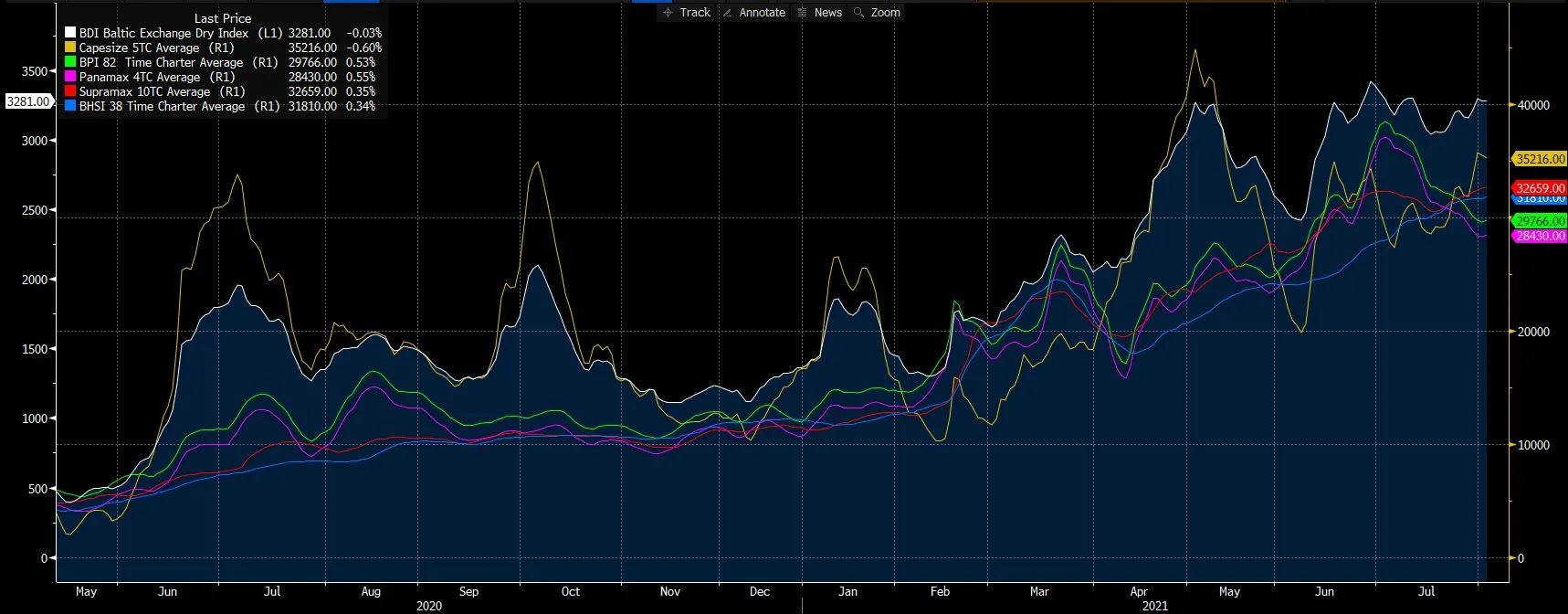
Task: Show News on the chart
Action: (819, 13)
